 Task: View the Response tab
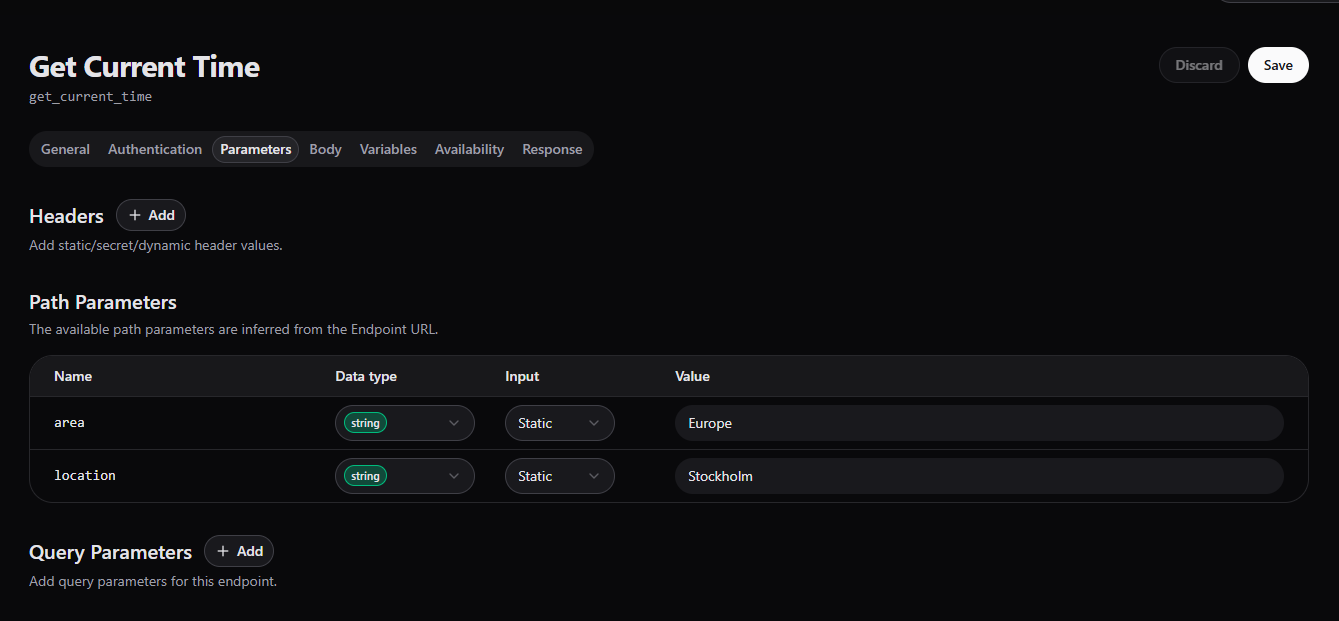[x=552, y=149]
